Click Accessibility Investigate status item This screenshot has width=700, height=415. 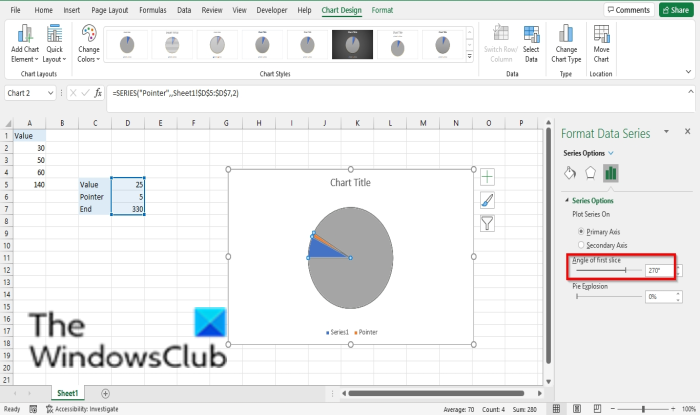[x=82, y=409]
